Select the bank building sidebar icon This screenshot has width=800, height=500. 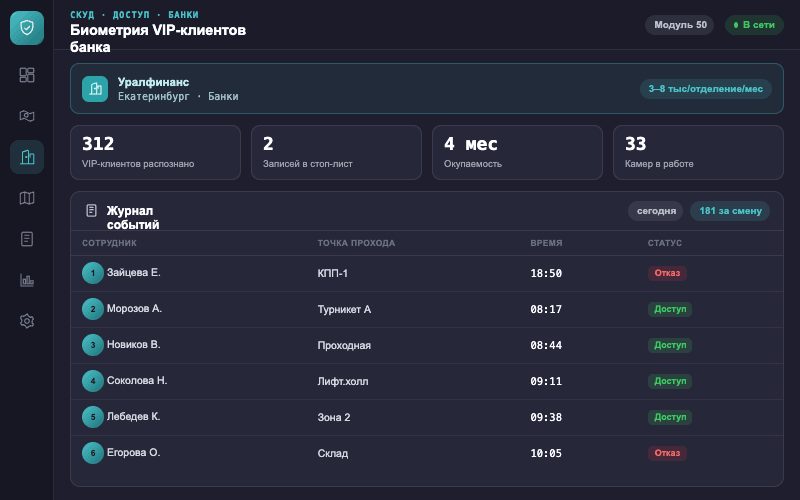[x=27, y=157]
